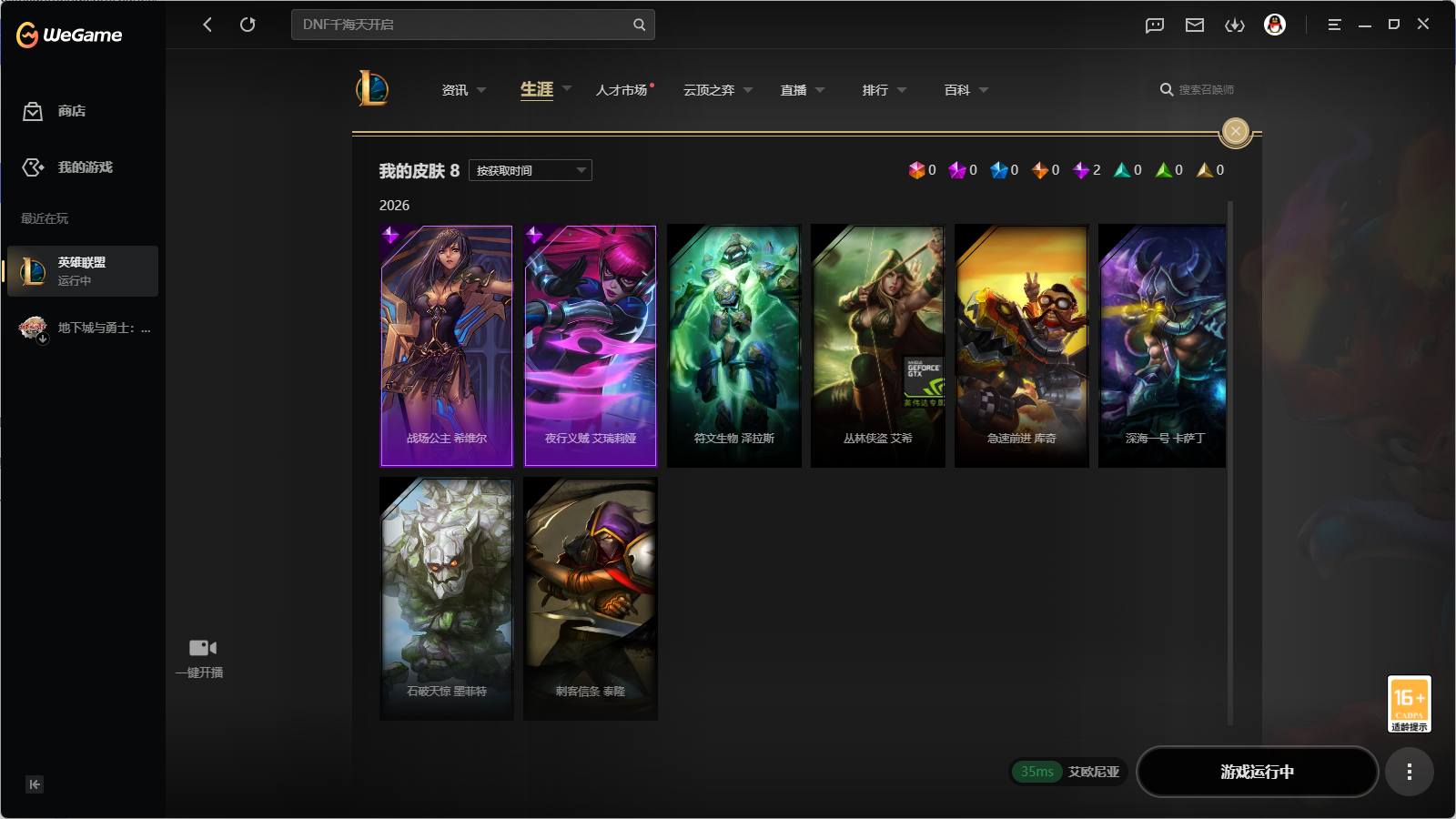Click the 最近在玩 section label
The height and width of the screenshot is (819, 1456).
tap(45, 218)
